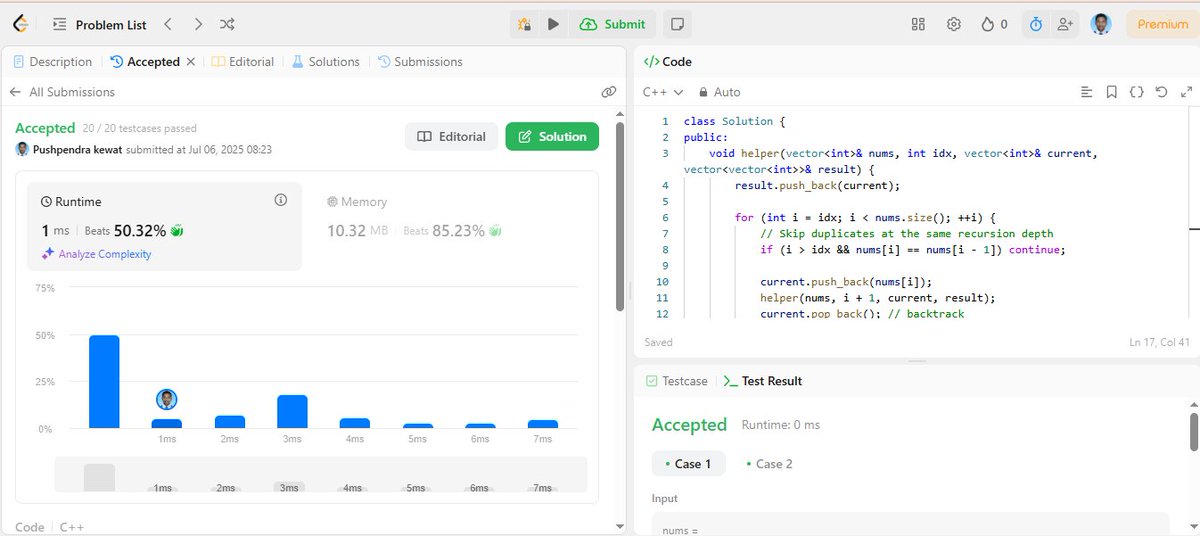
Task: Click the curly braces icon
Action: click(1136, 92)
